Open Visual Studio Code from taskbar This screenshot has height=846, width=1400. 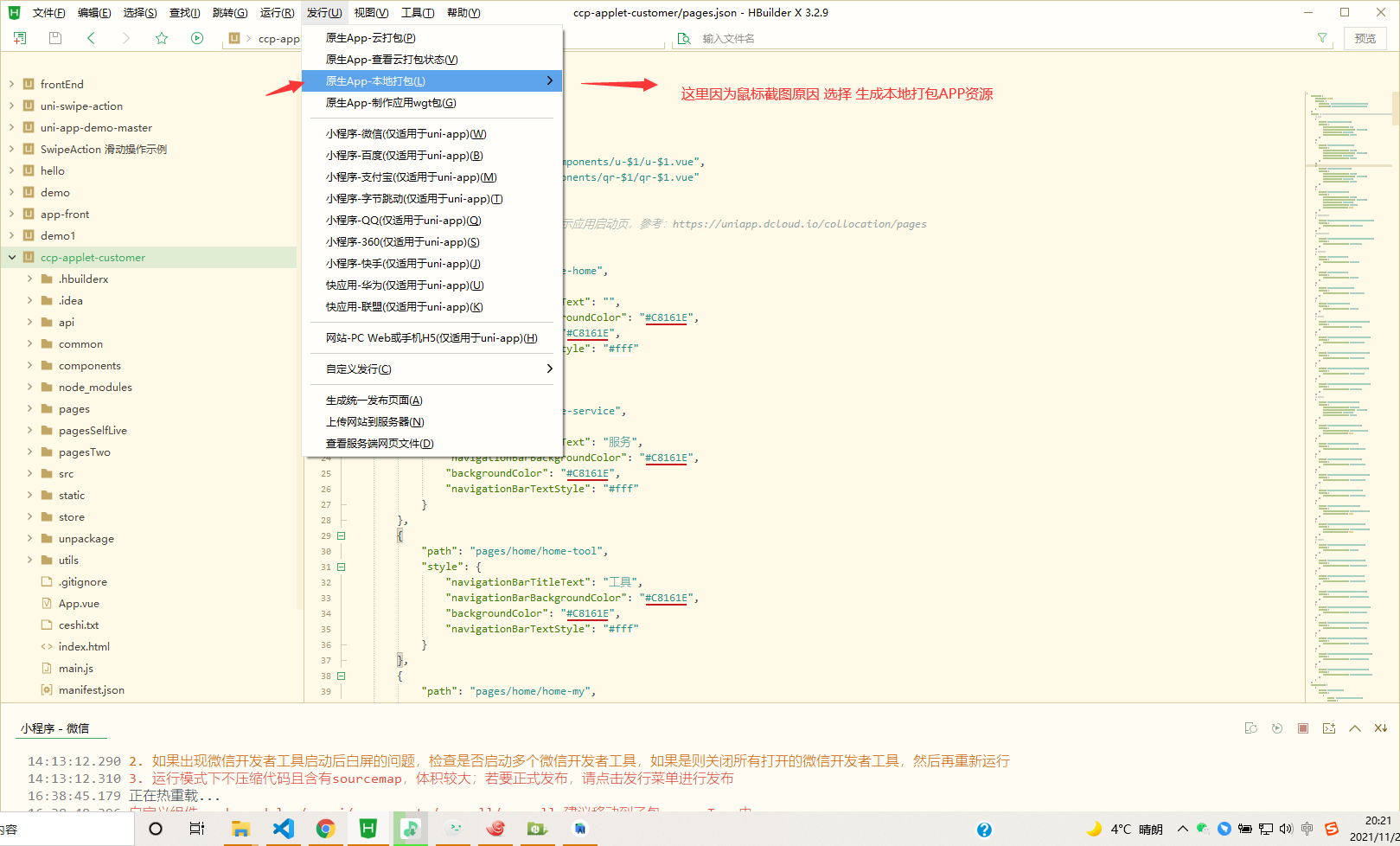coord(283,829)
